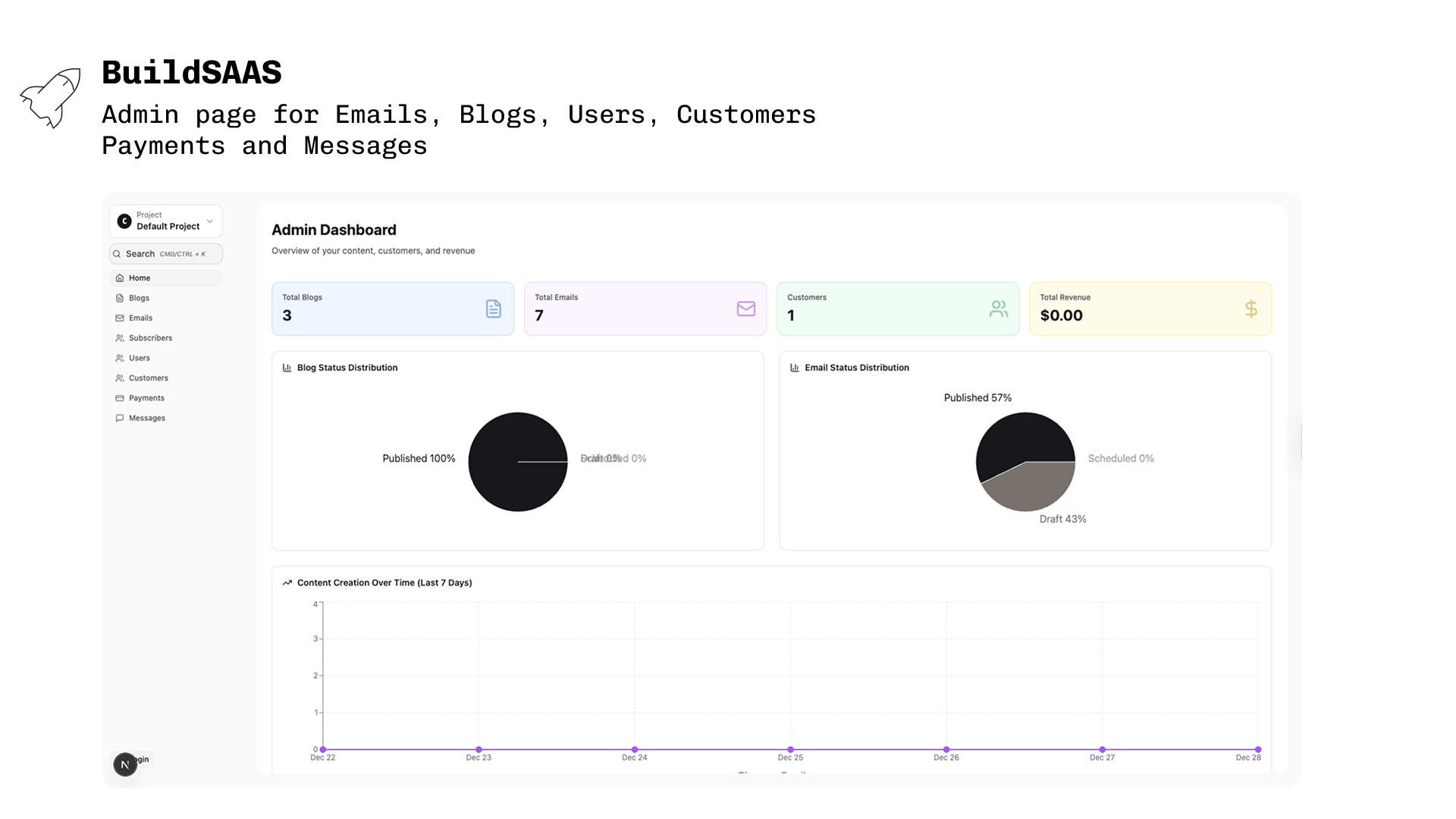Click the people icon on the Customers card
The width and height of the screenshot is (1456, 819).
998,309
